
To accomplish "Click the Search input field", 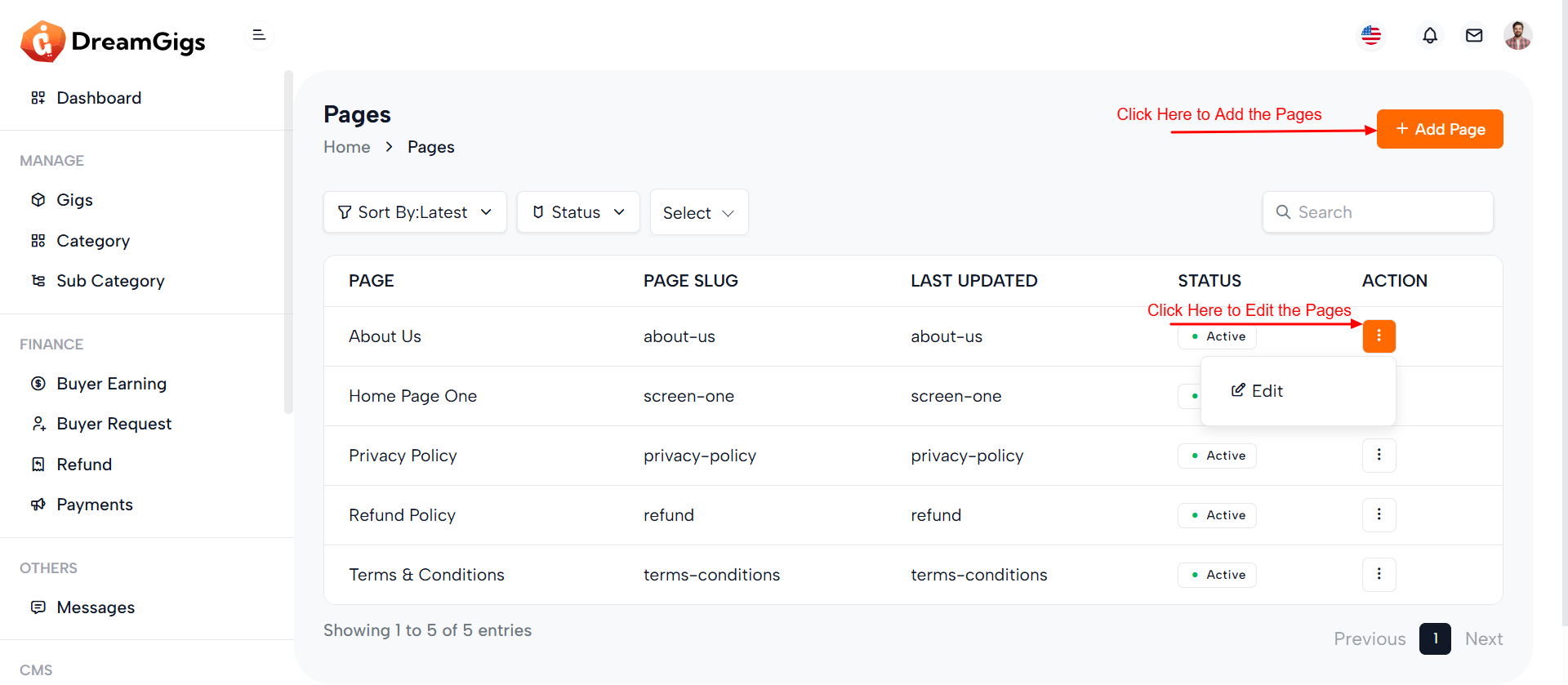I will (x=1388, y=212).
